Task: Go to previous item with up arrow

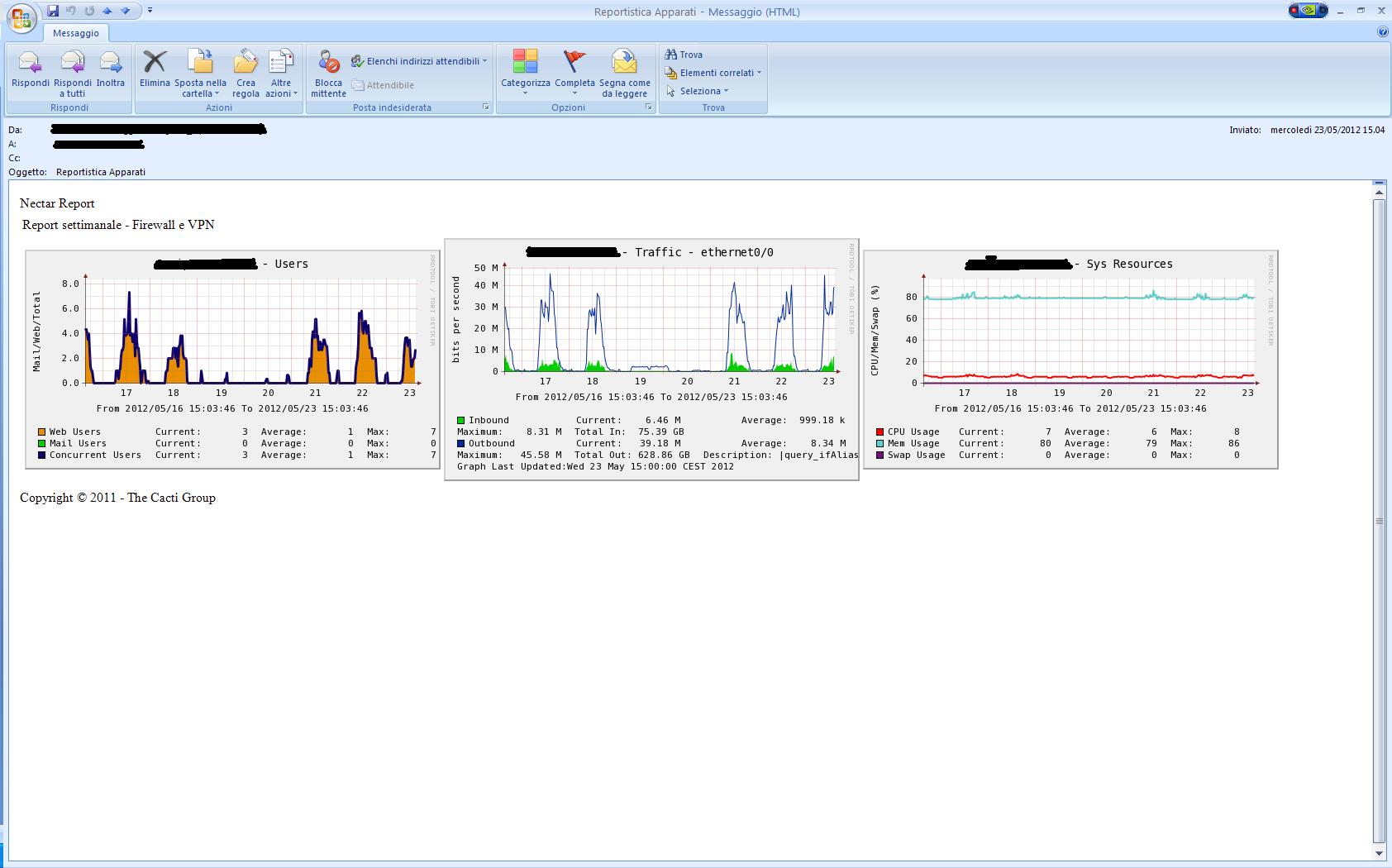Action: pos(107,11)
